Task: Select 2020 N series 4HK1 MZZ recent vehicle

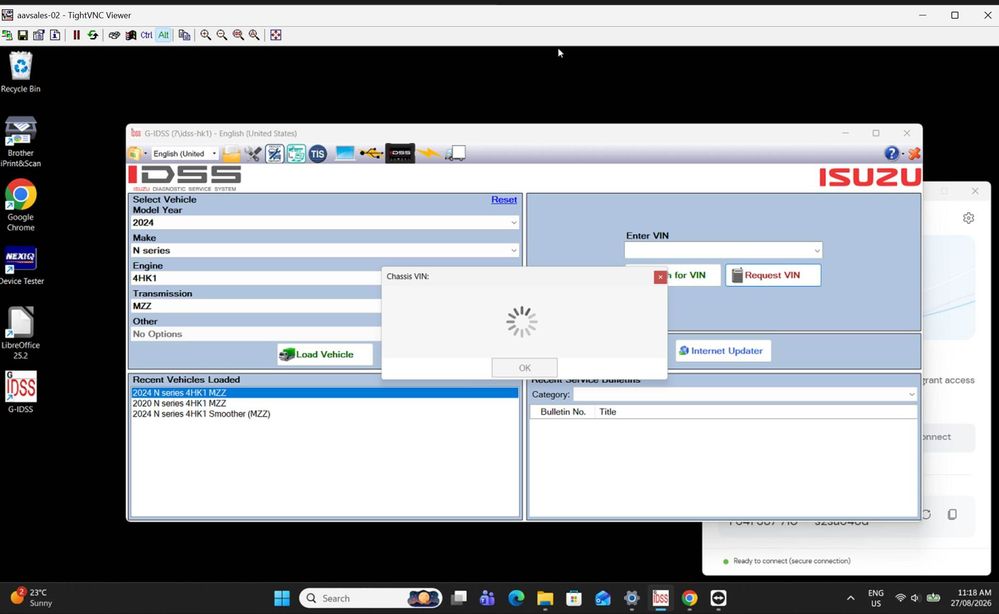Action: click(x=325, y=403)
